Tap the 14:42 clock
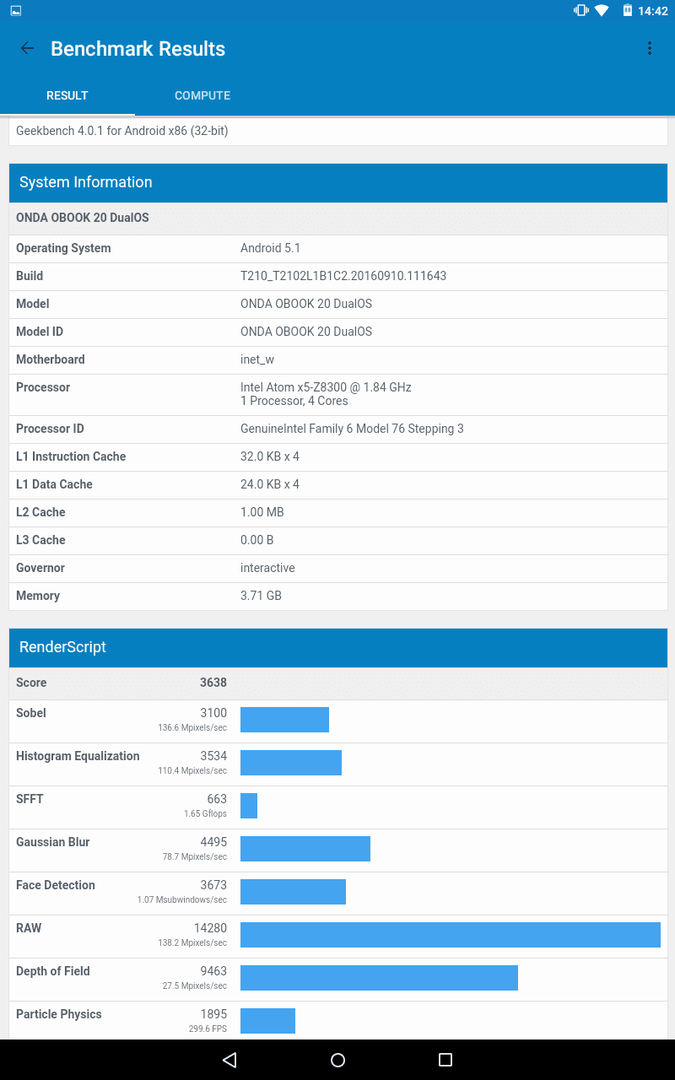Image resolution: width=675 pixels, height=1080 pixels. 652,11
